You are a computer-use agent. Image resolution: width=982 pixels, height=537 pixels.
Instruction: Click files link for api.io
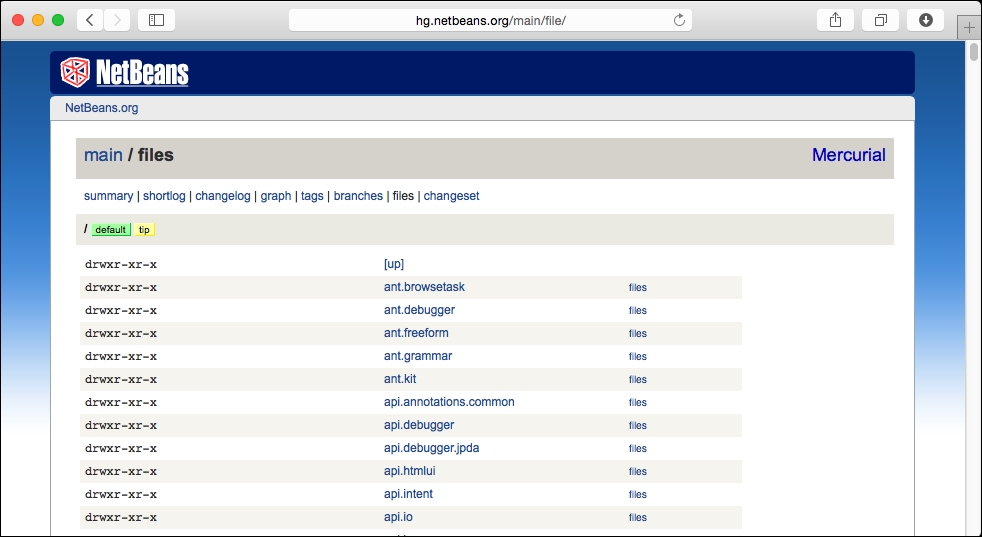pyautogui.click(x=638, y=518)
